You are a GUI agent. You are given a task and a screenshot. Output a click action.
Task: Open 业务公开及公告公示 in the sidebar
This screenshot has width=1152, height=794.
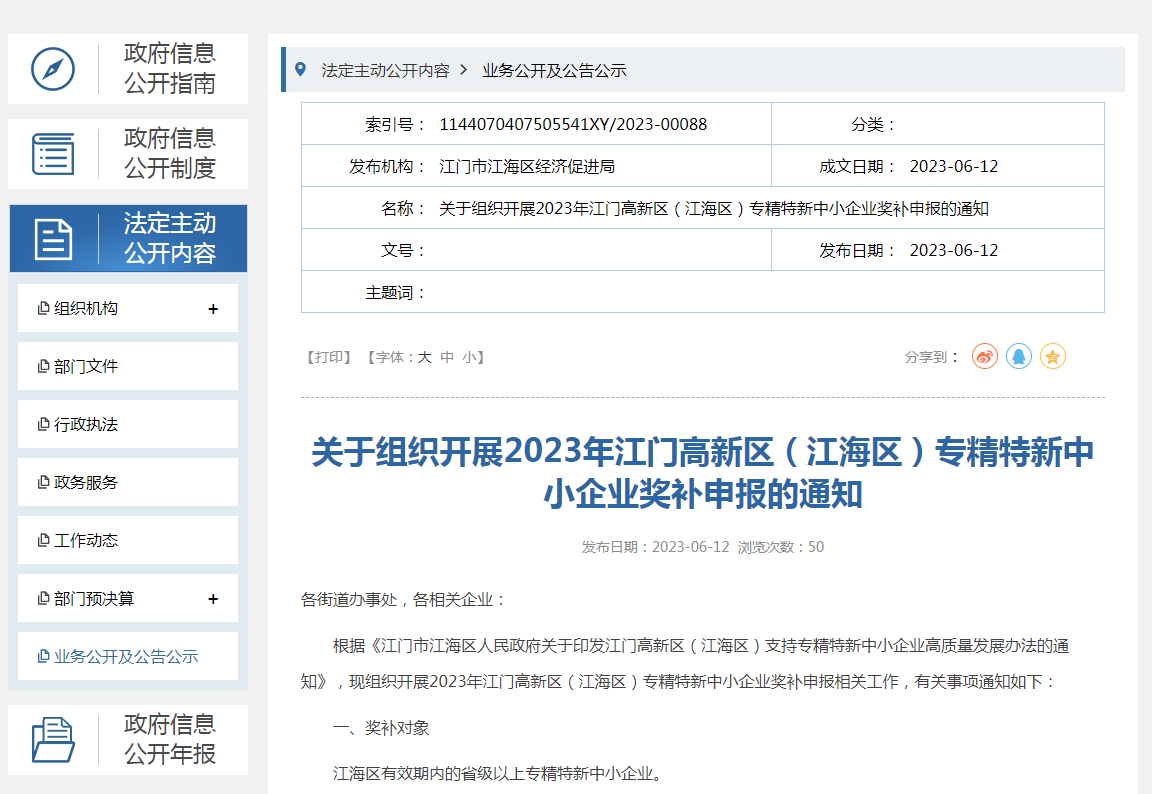coord(126,657)
